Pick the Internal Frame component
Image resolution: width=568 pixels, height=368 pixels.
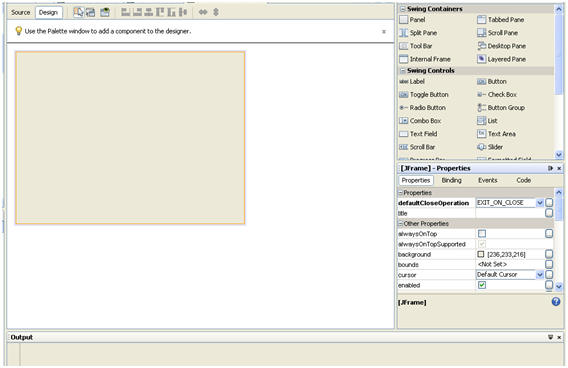click(x=425, y=59)
